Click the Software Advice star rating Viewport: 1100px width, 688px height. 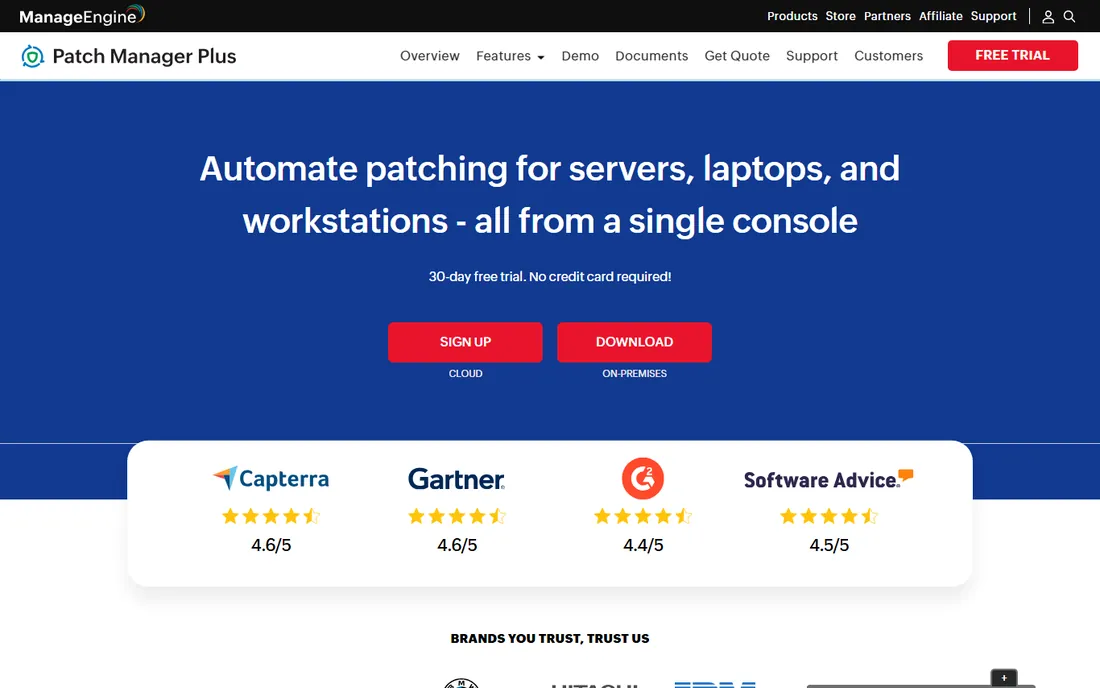tap(829, 517)
